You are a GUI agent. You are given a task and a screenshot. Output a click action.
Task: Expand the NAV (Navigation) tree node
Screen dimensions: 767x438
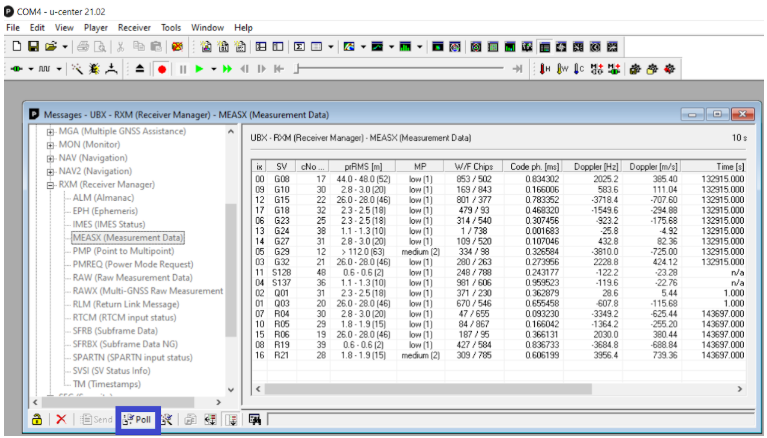pos(50,158)
